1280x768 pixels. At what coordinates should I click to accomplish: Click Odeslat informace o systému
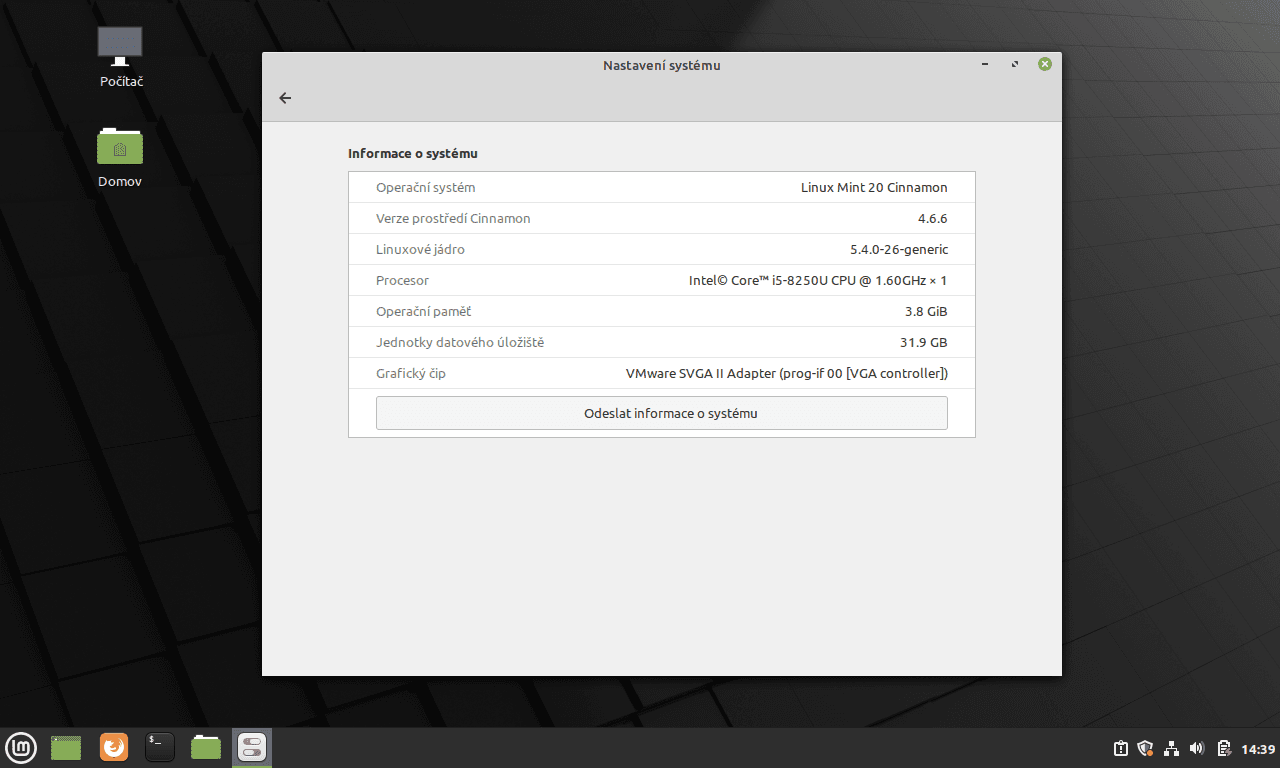[661, 412]
